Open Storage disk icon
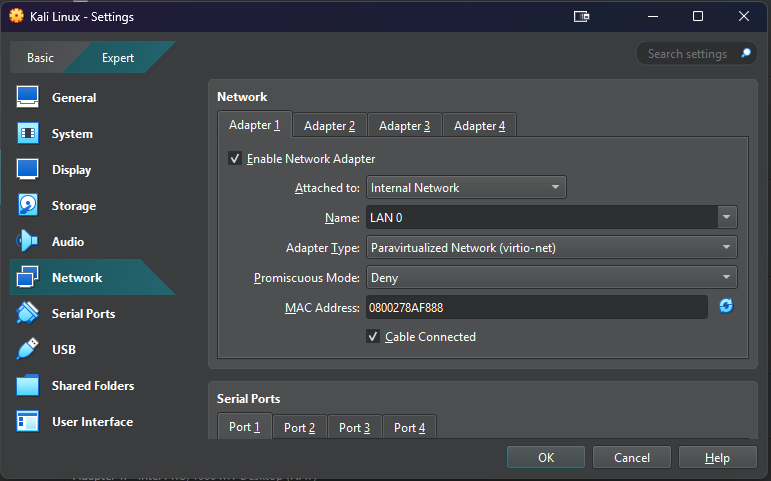This screenshot has height=481, width=771. (28, 205)
